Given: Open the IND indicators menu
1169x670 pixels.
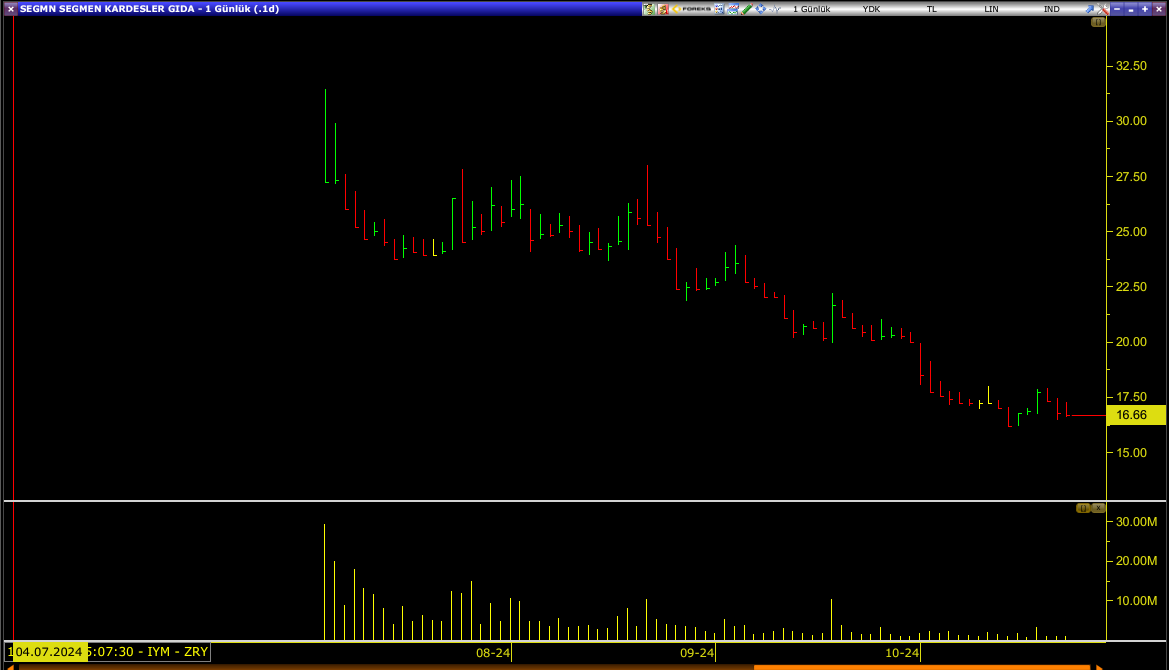Looking at the screenshot, I should [x=1051, y=8].
